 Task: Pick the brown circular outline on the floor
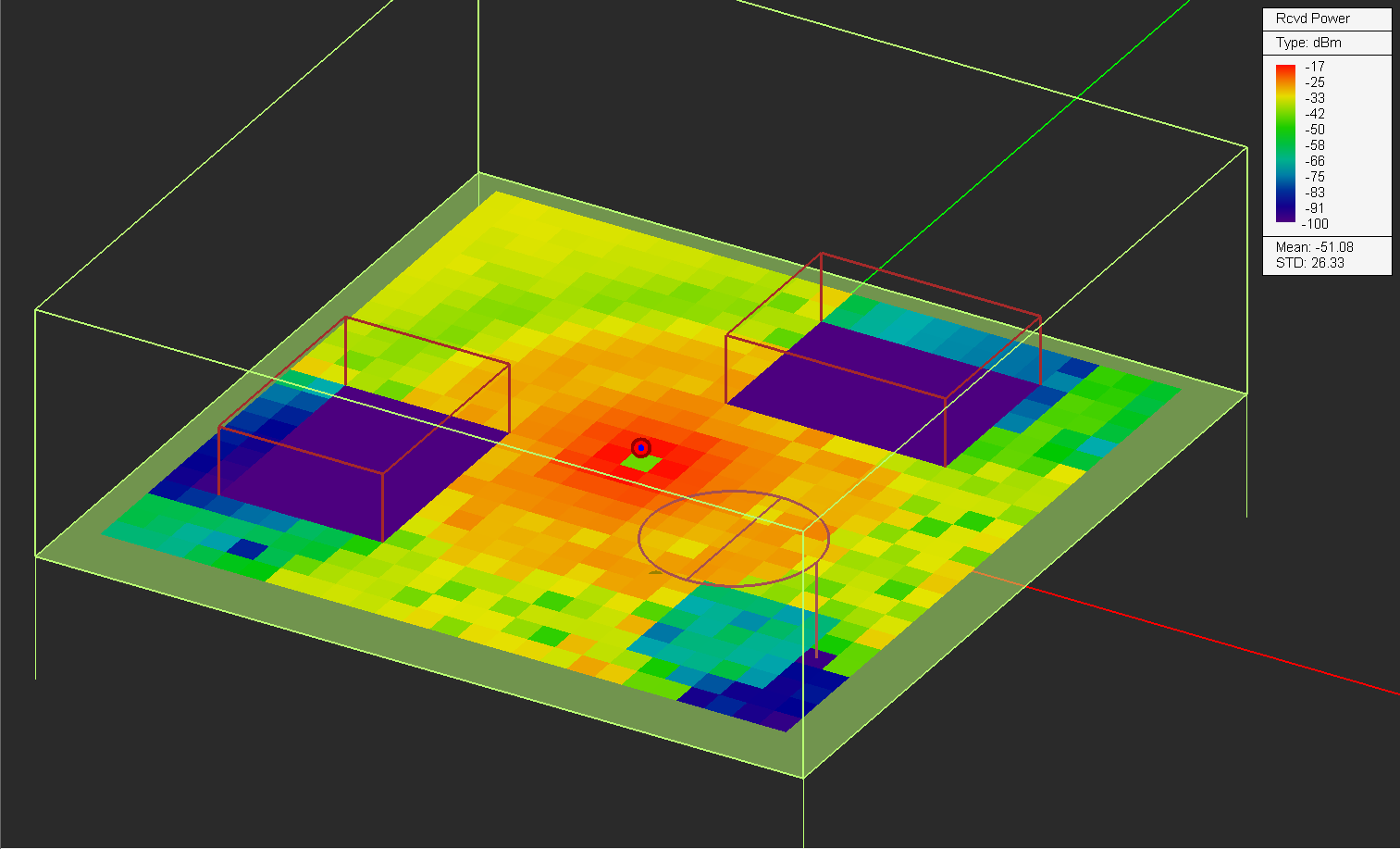click(x=734, y=538)
